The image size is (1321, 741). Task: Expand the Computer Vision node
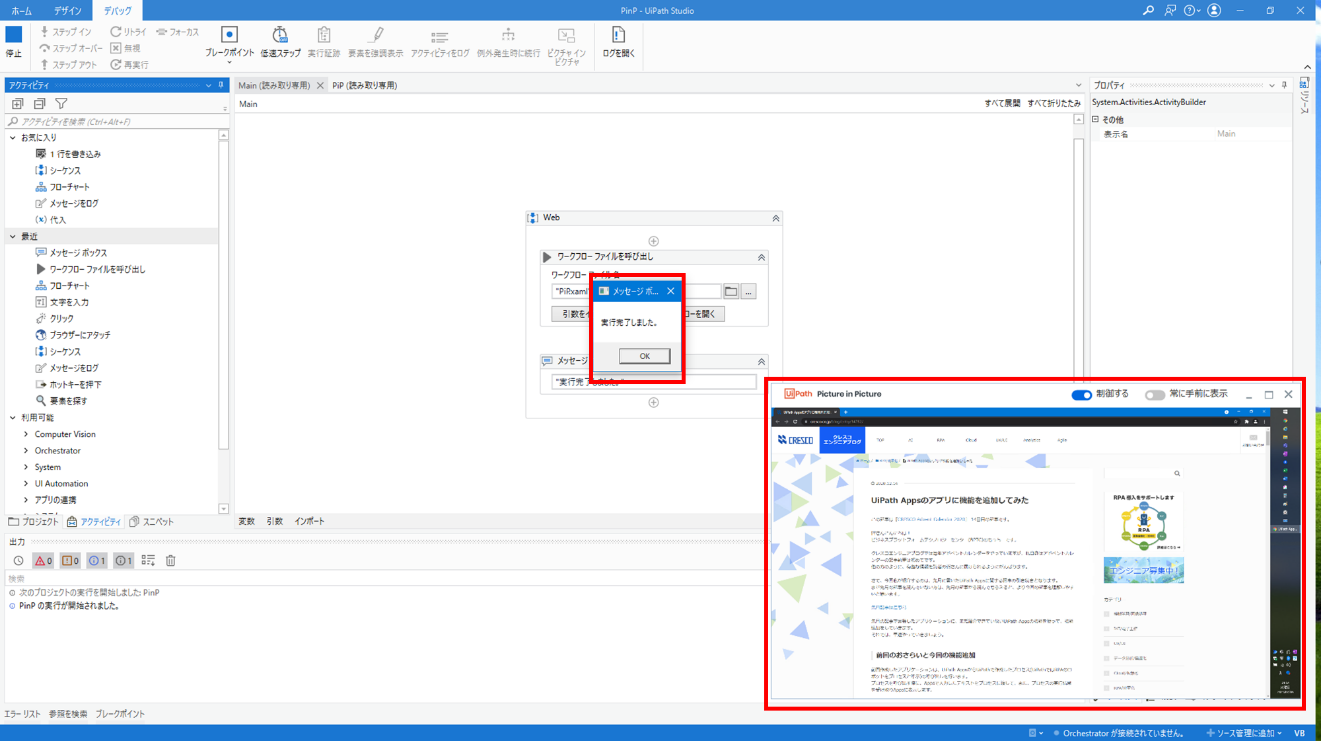point(27,434)
